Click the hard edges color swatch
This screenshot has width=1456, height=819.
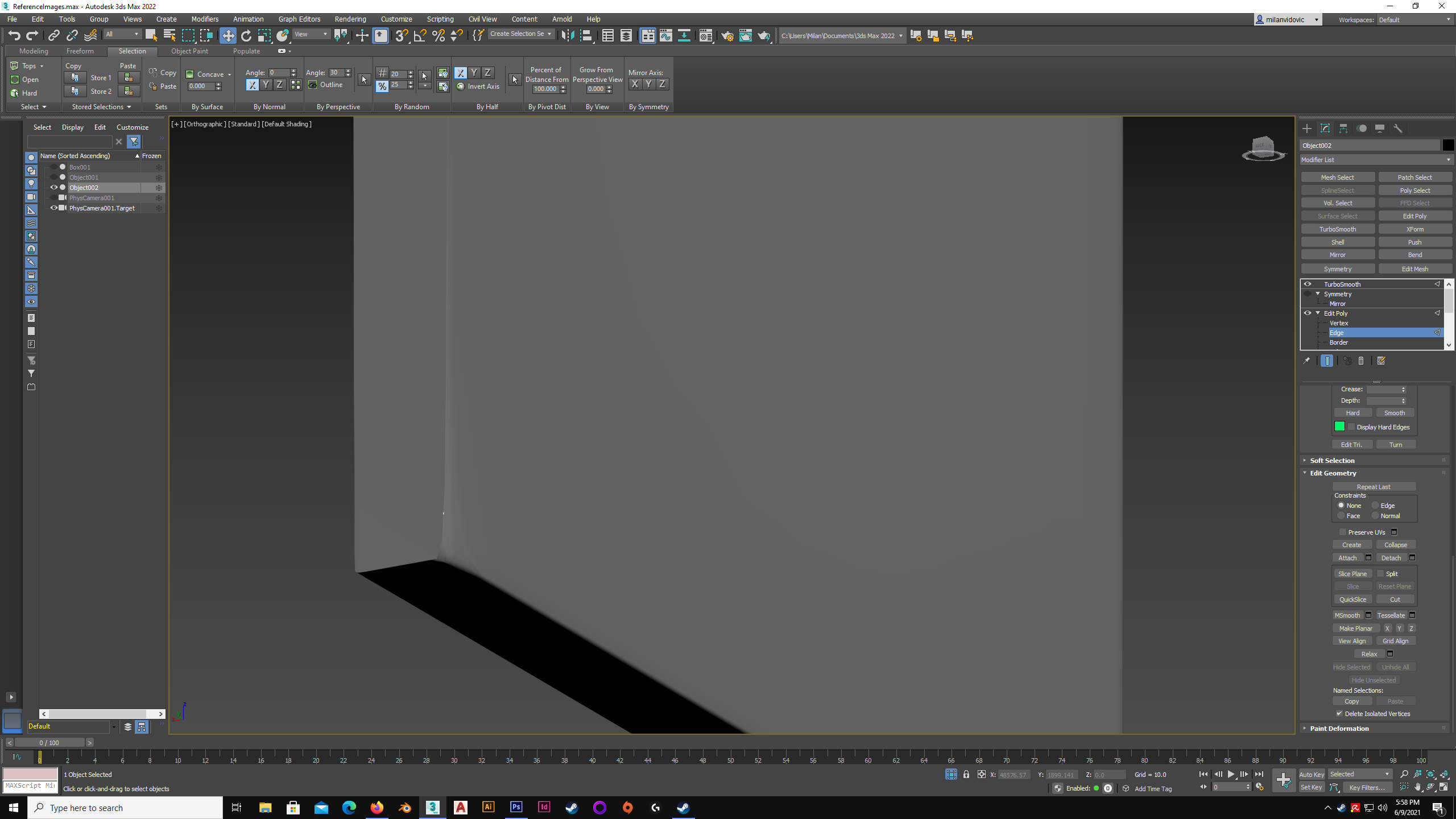pyautogui.click(x=1340, y=427)
